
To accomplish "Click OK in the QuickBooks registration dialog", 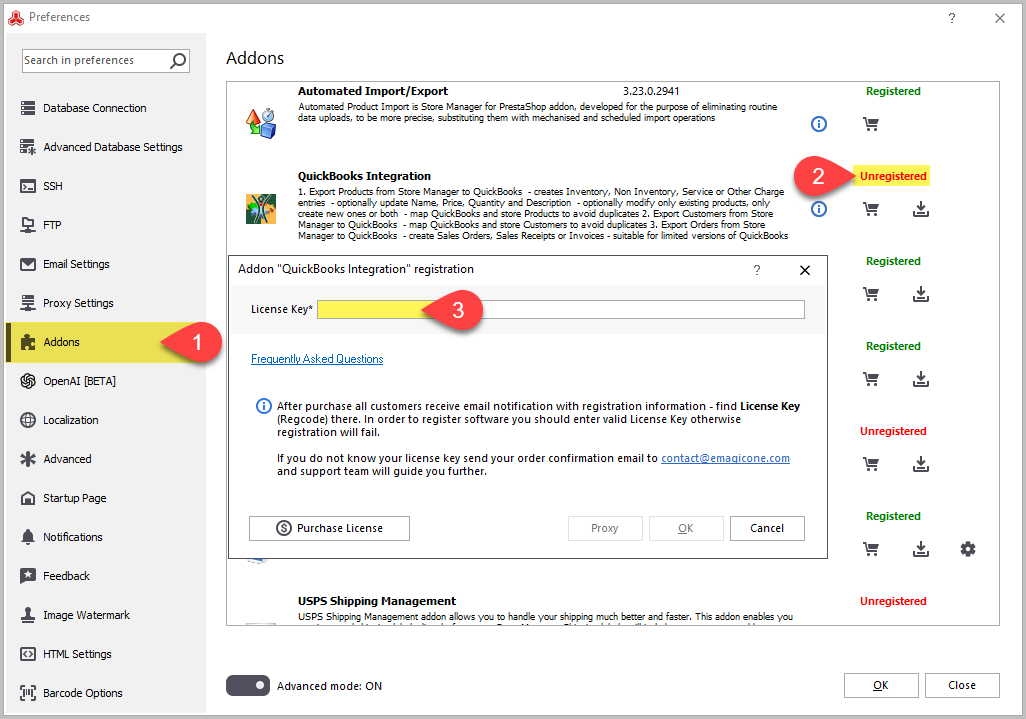I will 686,529.
